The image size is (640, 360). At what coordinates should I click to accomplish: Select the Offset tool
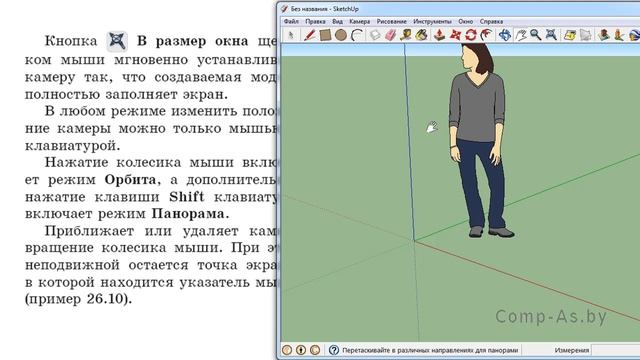(486, 35)
